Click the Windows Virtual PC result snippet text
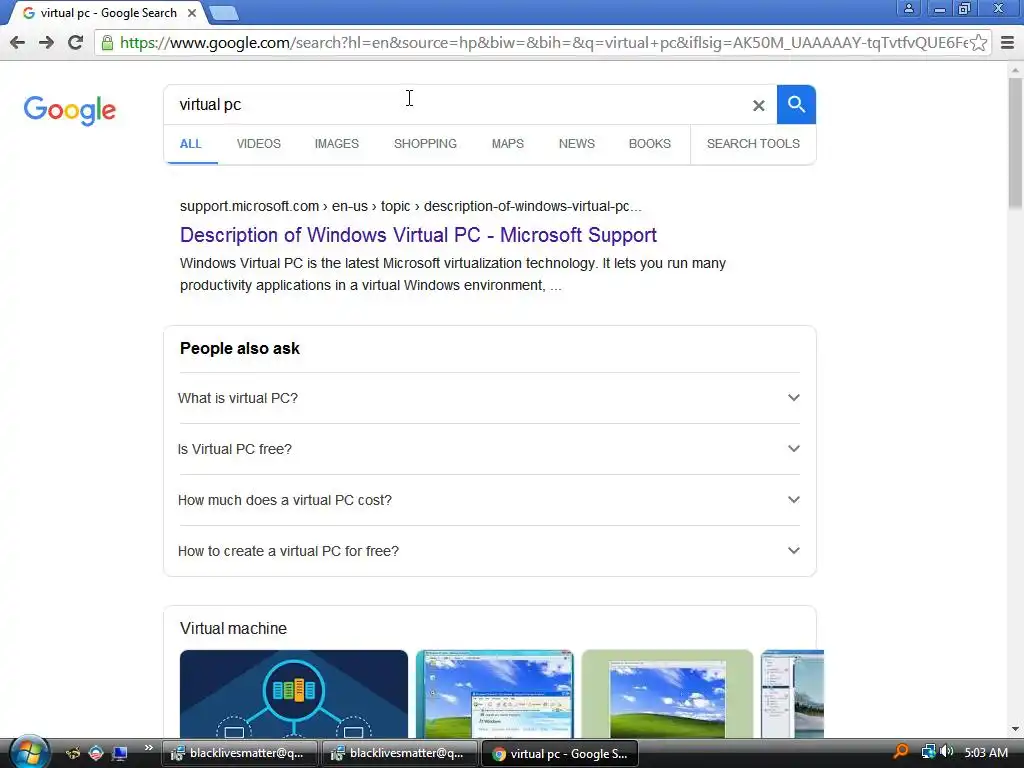 [453, 274]
